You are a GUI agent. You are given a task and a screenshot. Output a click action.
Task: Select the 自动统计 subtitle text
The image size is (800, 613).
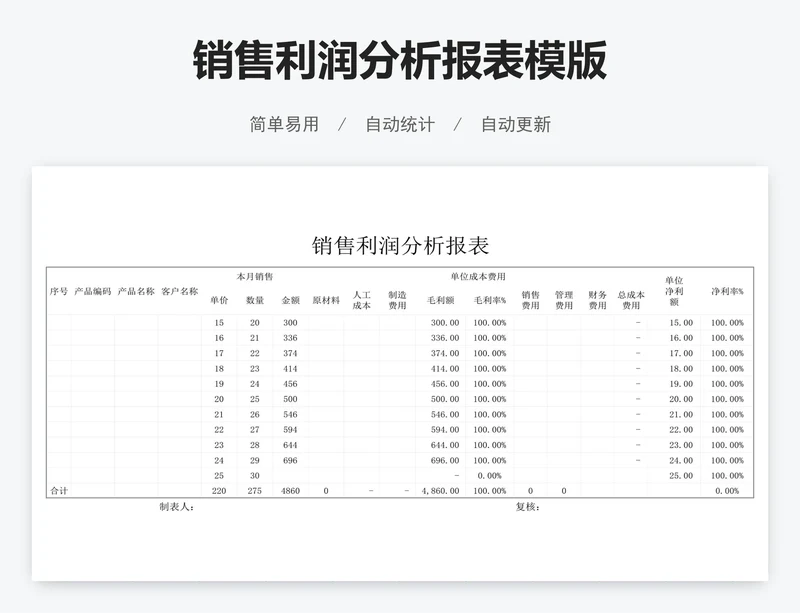click(400, 124)
